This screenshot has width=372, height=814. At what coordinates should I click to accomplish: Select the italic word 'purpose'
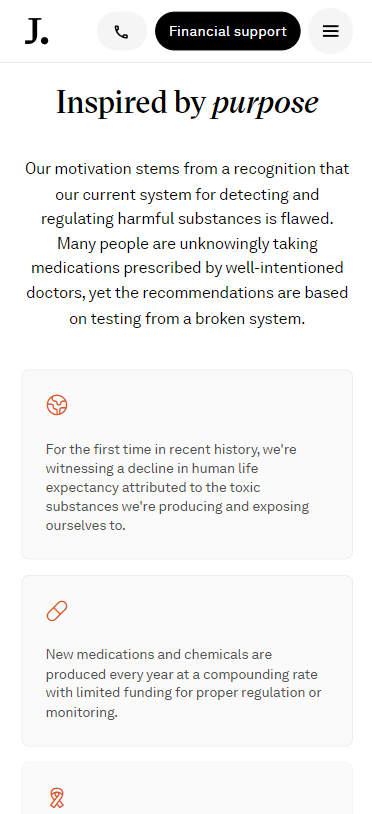265,103
